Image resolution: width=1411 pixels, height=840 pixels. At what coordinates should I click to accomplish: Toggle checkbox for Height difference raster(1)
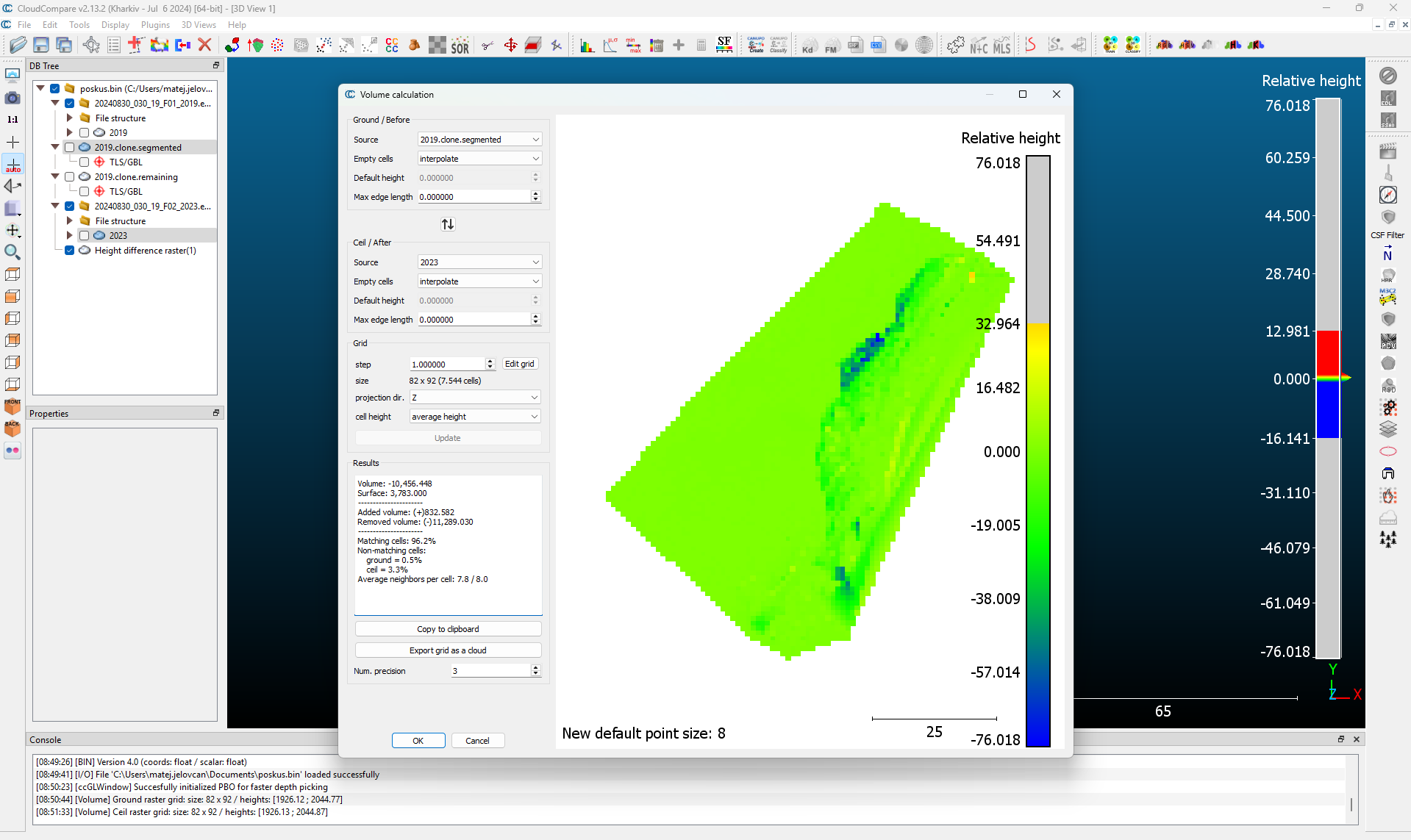(x=70, y=251)
